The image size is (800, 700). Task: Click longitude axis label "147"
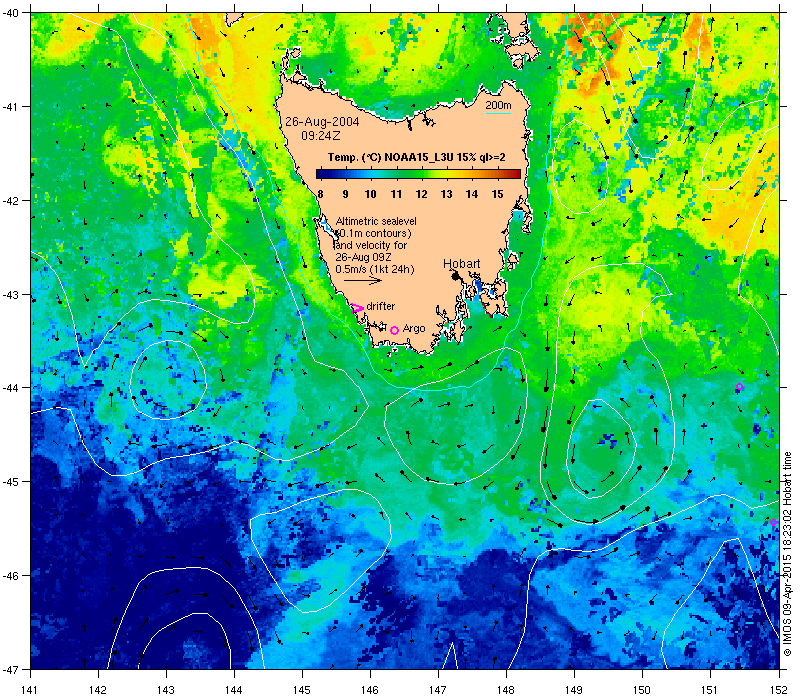pos(439,690)
